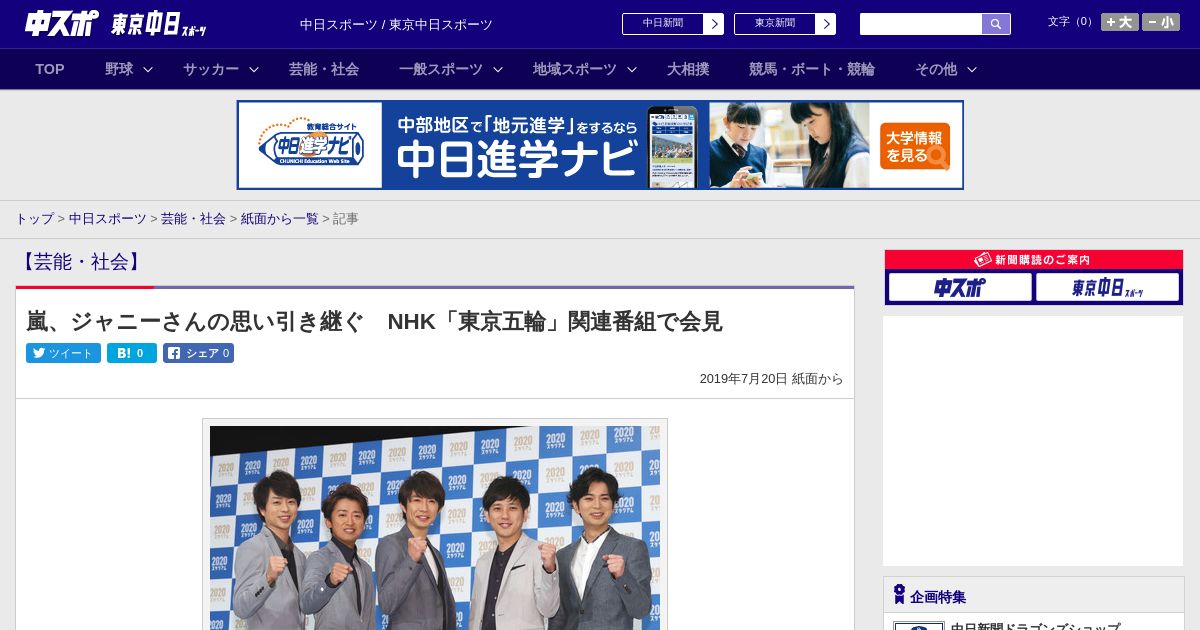
Task: Go to 中日スポーツ breadcrumb
Action: click(x=108, y=218)
